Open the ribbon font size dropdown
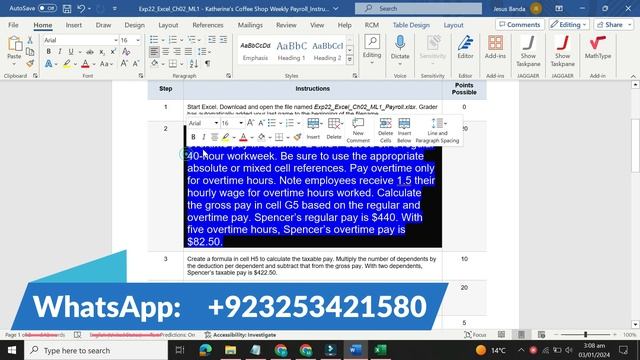 [138, 40]
